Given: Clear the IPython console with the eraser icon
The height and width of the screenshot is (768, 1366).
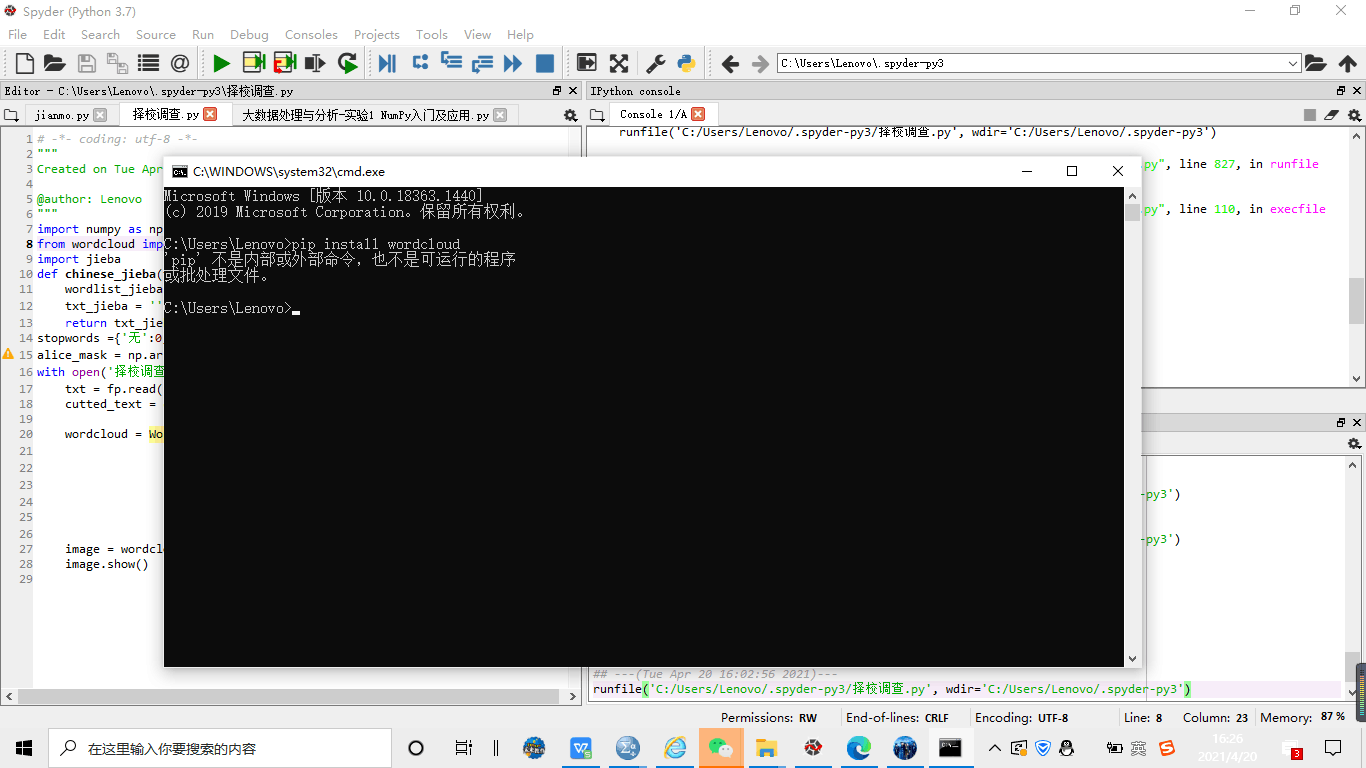Looking at the screenshot, I should pos(1331,115).
